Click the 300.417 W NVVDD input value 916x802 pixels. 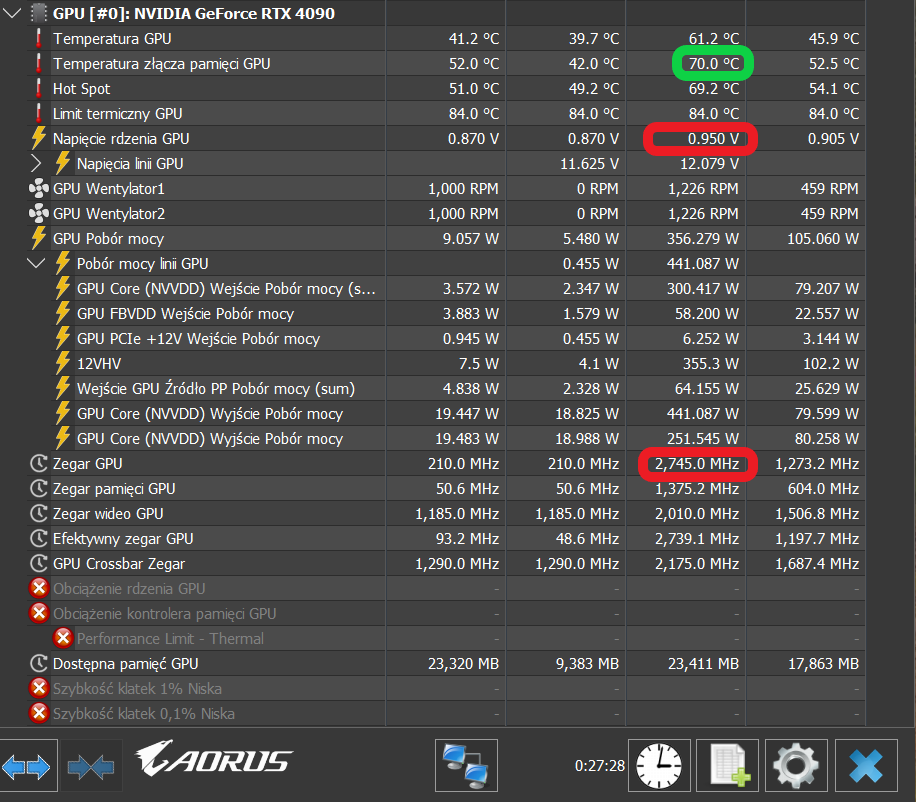click(703, 289)
